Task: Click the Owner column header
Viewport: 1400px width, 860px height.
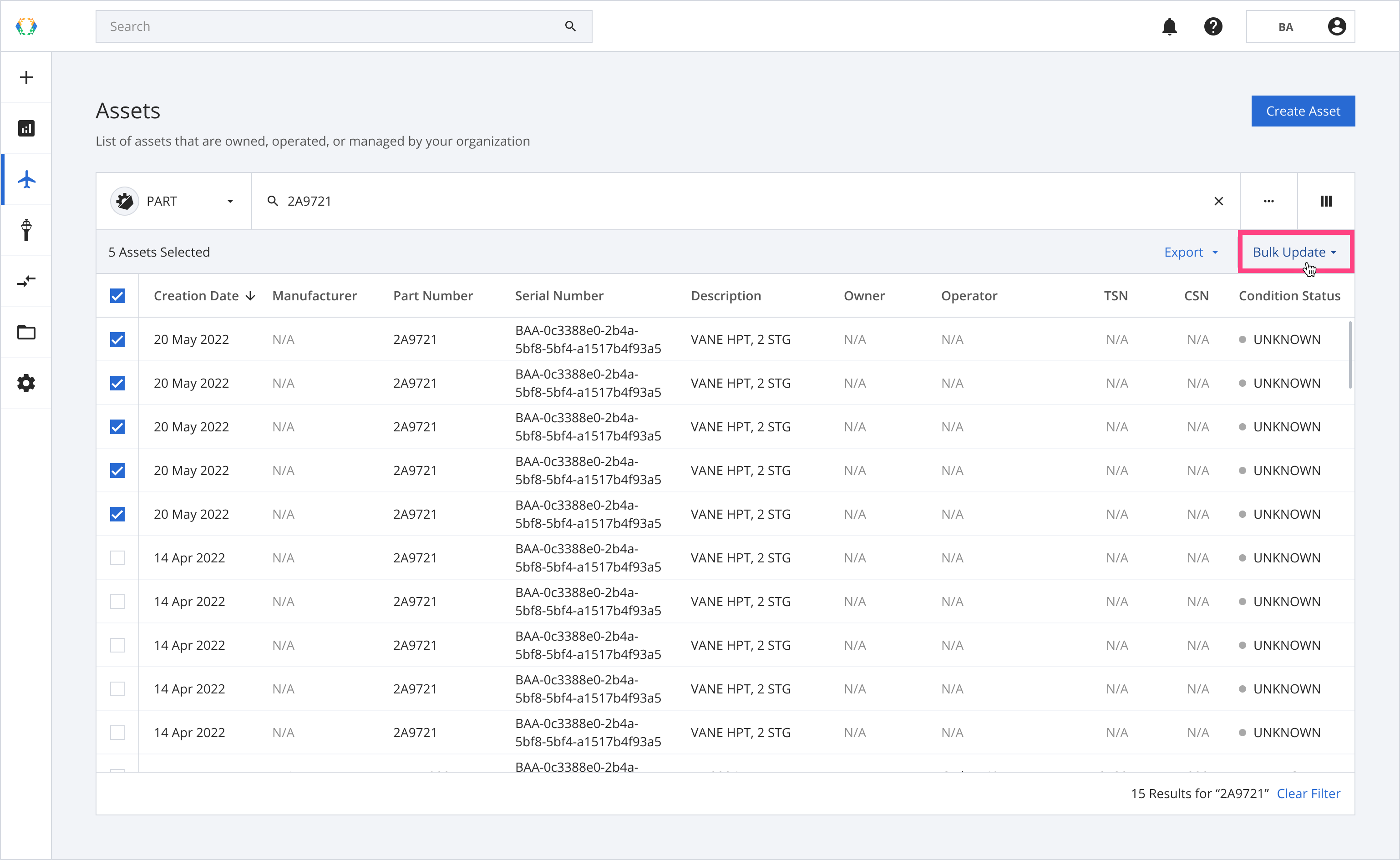Action: pyautogui.click(x=864, y=296)
